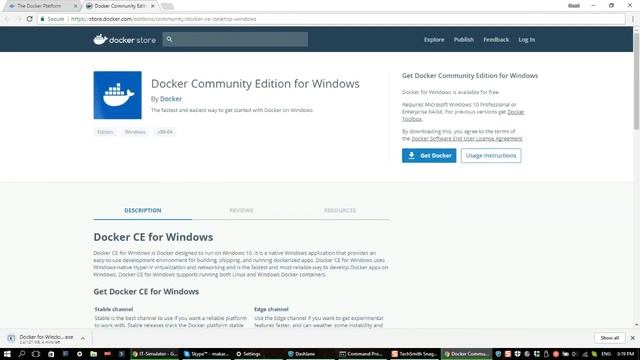Click the 'Docker CE for Windows' heading

point(153,237)
